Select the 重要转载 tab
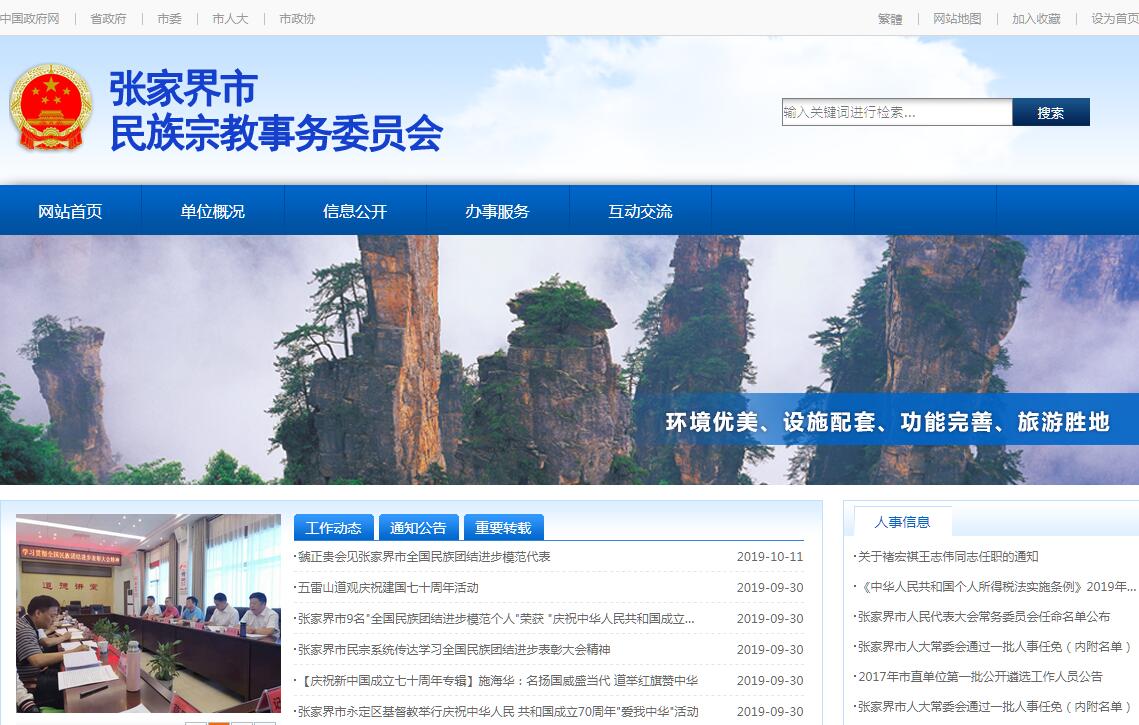Screen dimensions: 1139x725 (503, 528)
